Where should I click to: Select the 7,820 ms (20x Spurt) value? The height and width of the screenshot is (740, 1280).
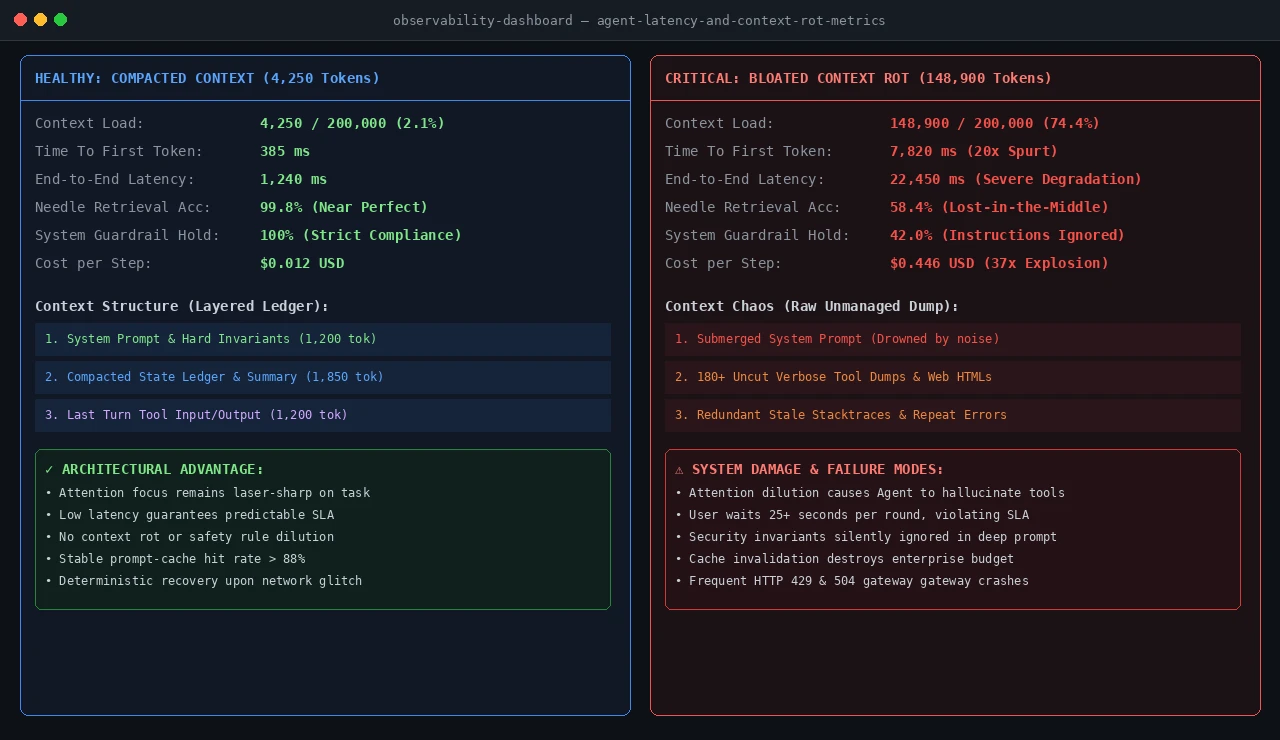point(974,151)
